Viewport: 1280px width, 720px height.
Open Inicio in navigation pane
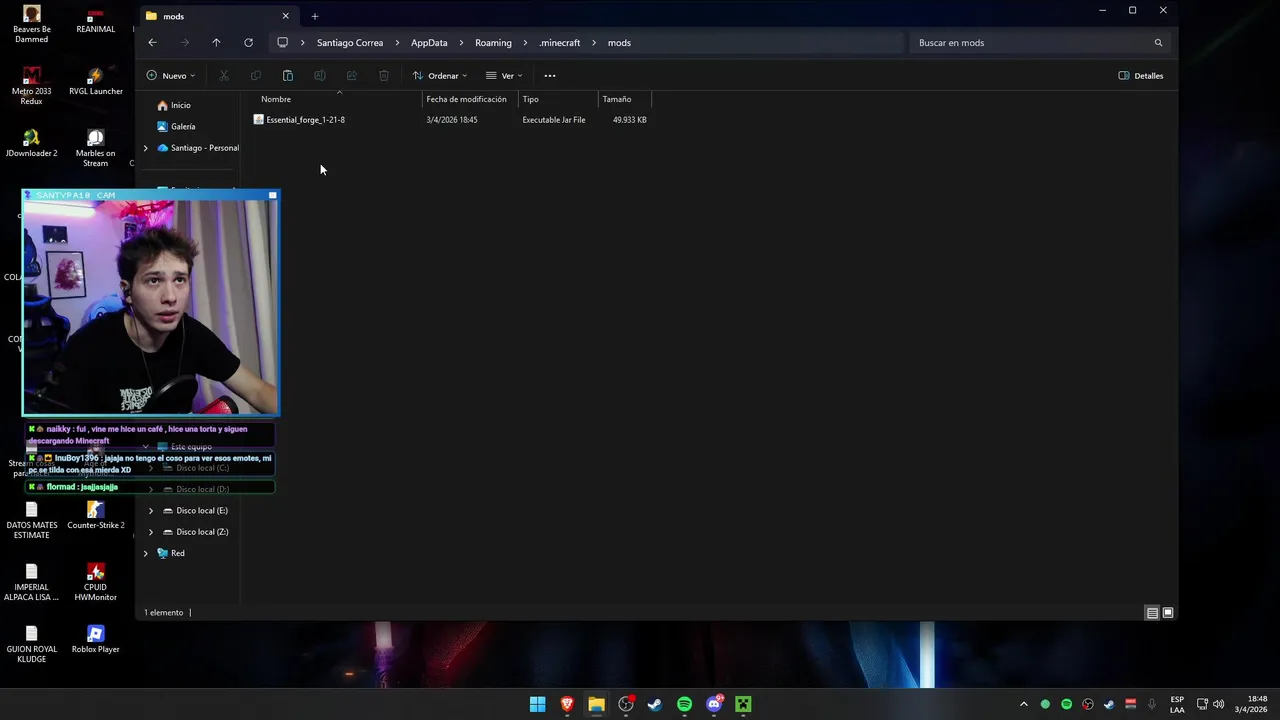pyautogui.click(x=180, y=105)
